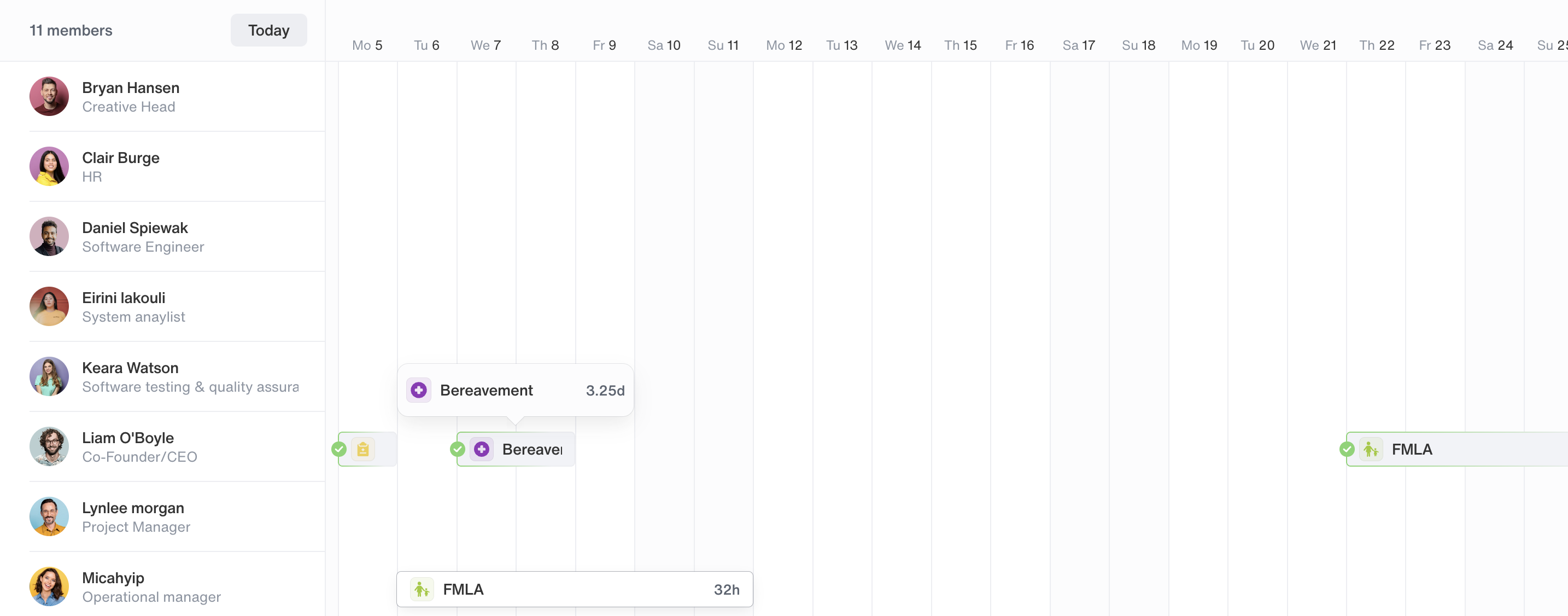Screen dimensions: 1568x616
Task: Open Liam's FMLA leave bar on Th 22
Action: pyautogui.click(x=1457, y=450)
